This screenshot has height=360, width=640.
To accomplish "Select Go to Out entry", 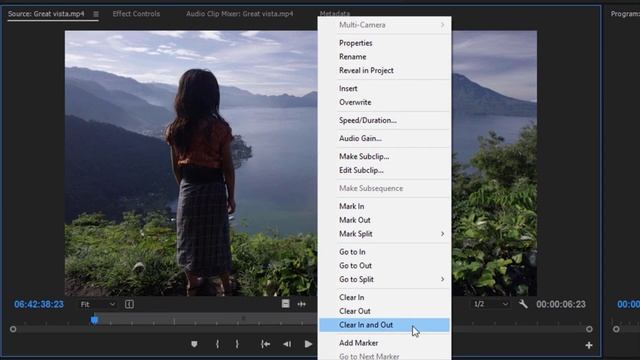I will click(x=384, y=266).
